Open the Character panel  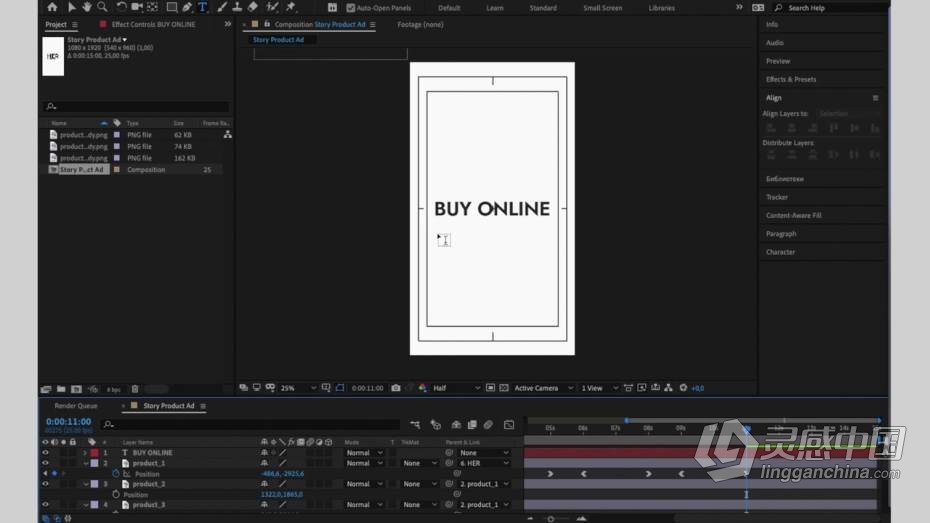coord(780,252)
